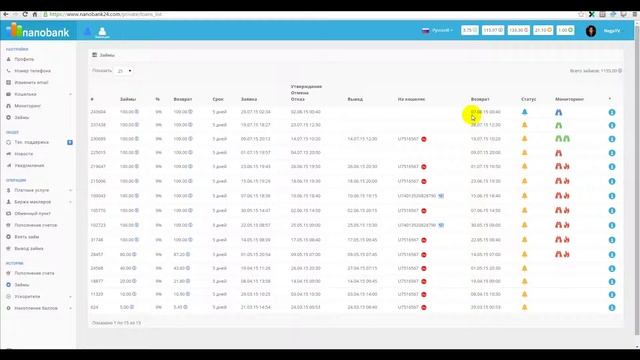
Task: Open the info icon in the 80.00 loan row
Action: point(612,255)
